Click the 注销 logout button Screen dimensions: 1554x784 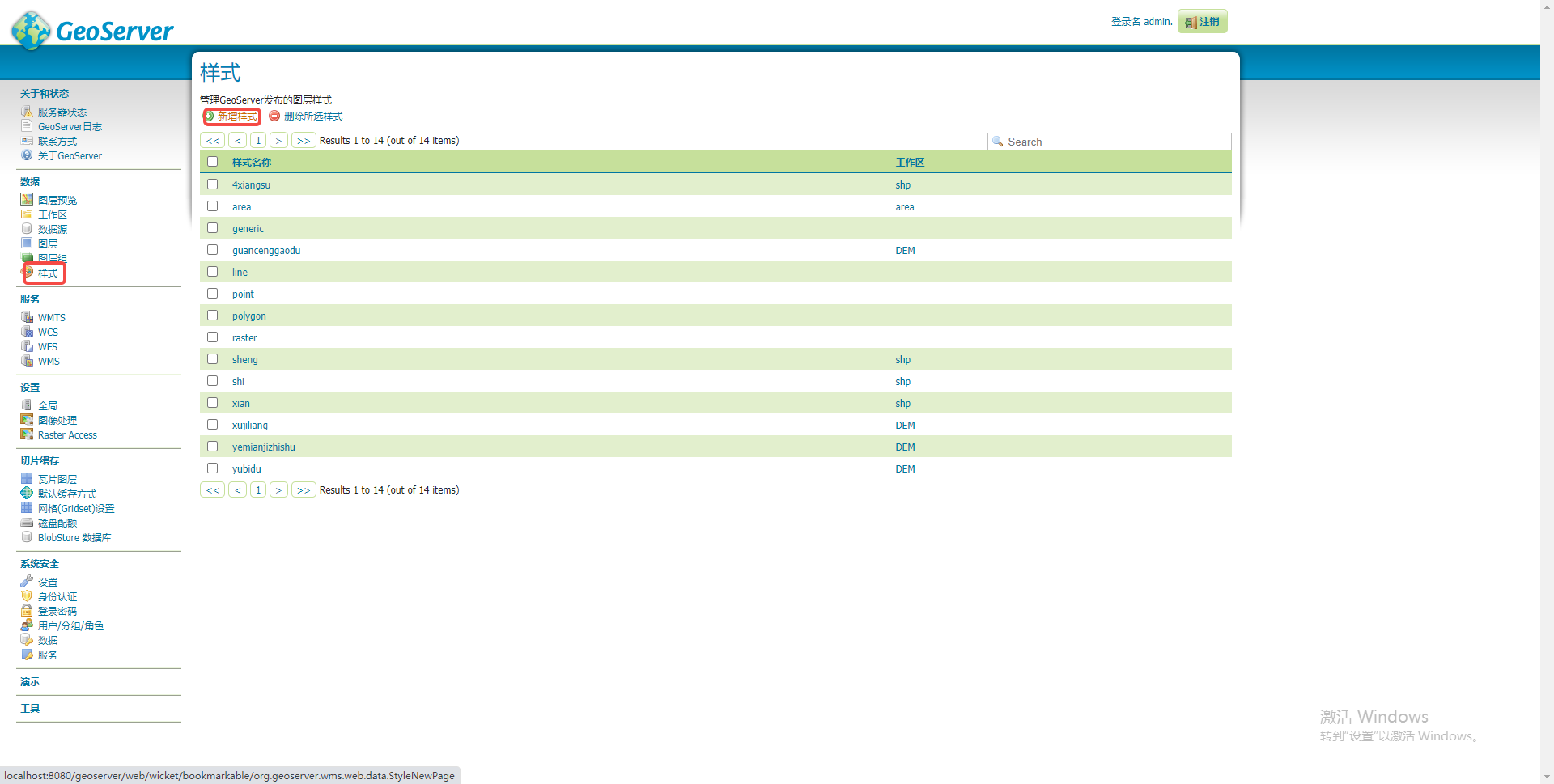1203,22
